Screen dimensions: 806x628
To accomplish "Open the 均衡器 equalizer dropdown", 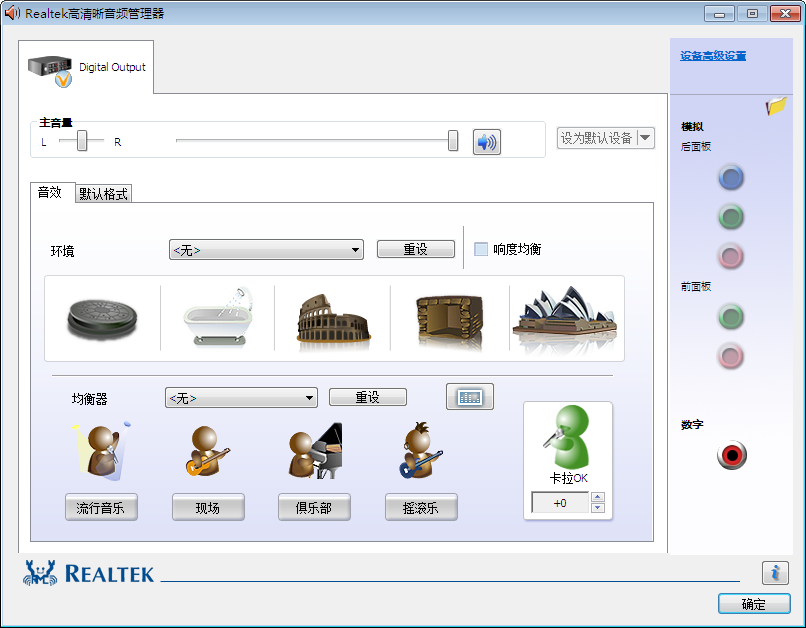I will click(x=241, y=396).
